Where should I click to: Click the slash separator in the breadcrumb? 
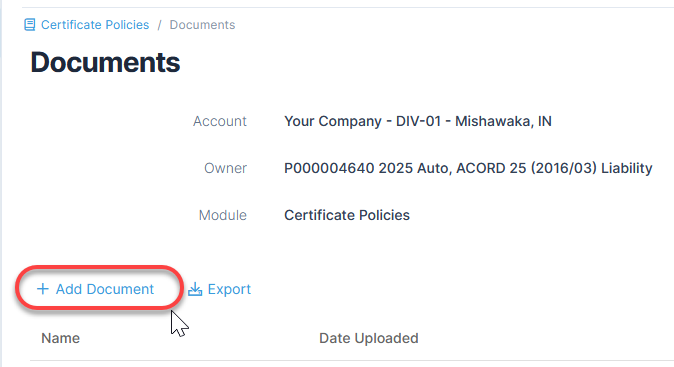(x=159, y=25)
